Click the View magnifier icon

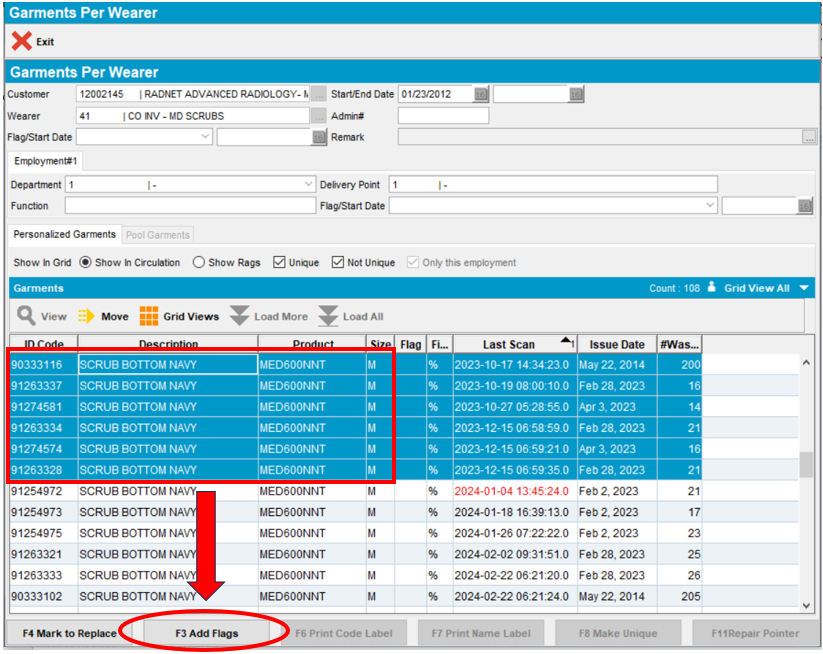(26, 316)
